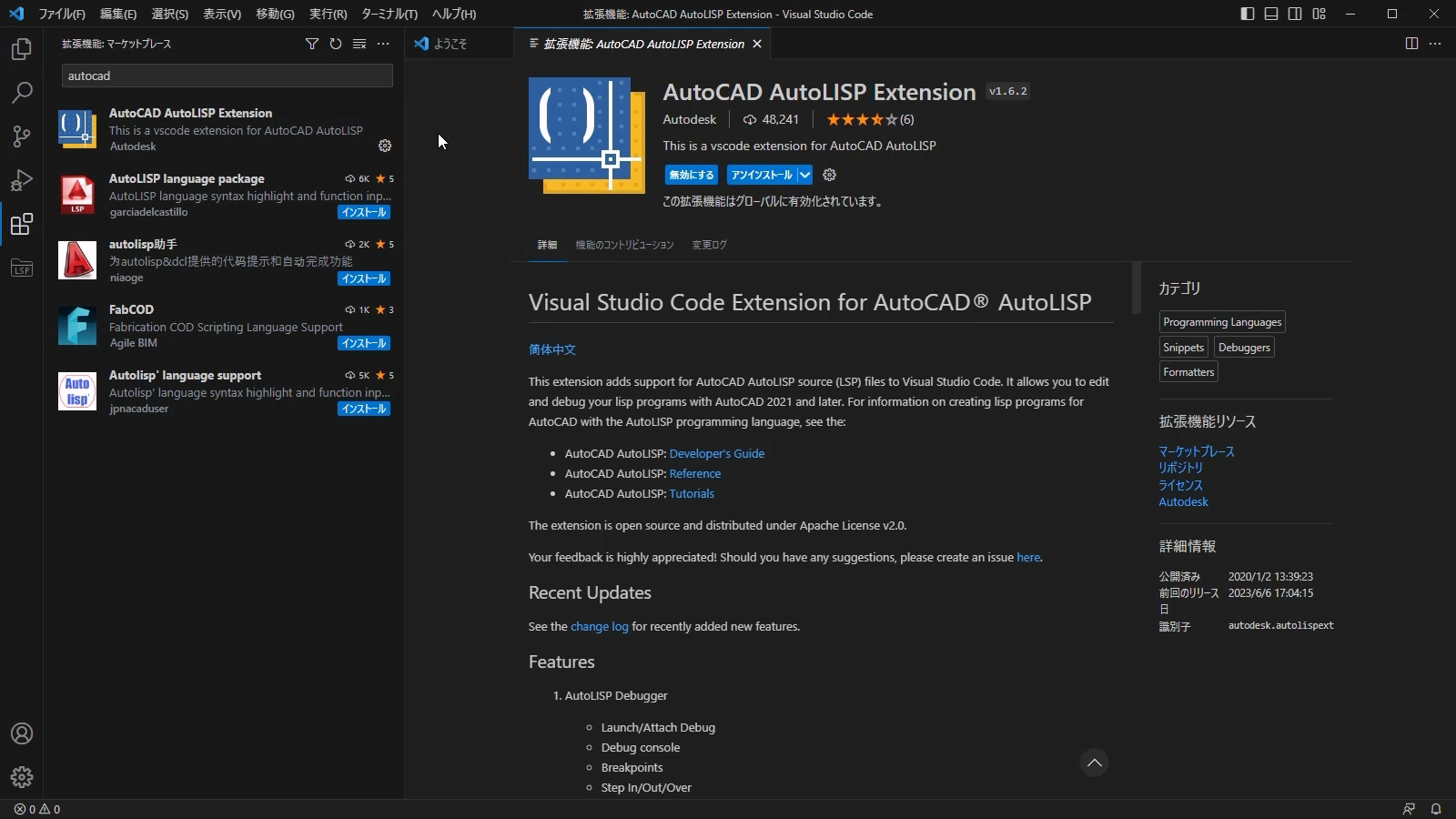Open the ファイル(F) menu
Screen dimensions: 1456x819
62,14
